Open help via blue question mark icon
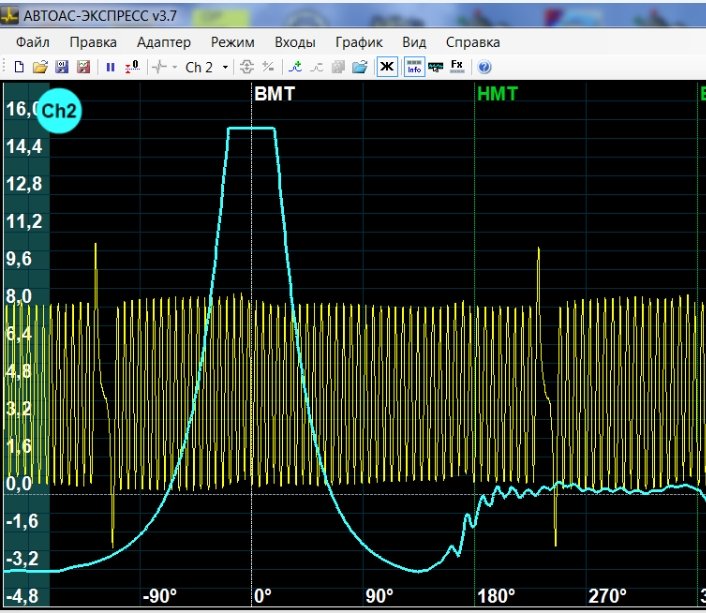Screen dimensions: 706x613 484,67
